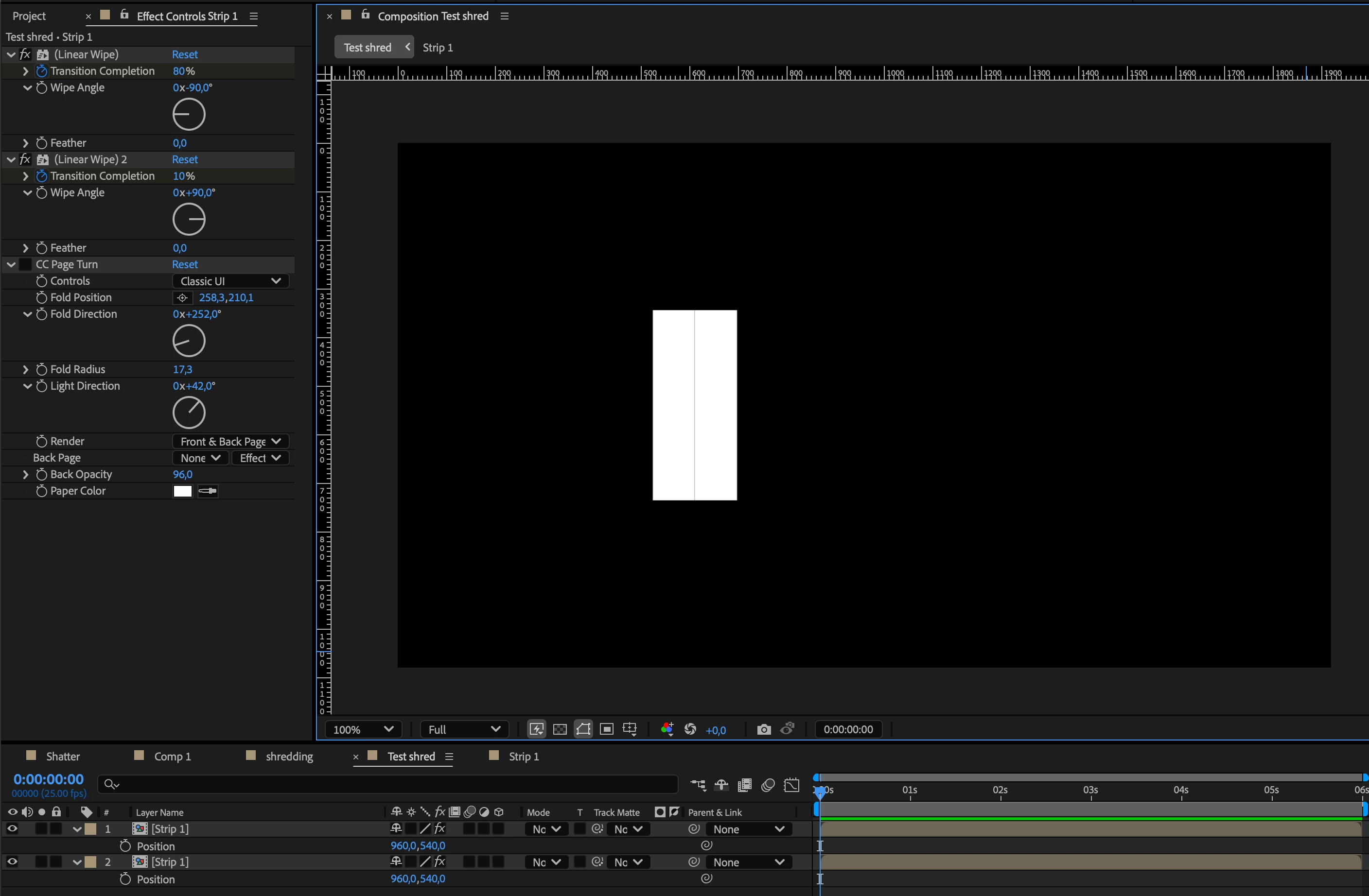Click the Region of Interest icon
This screenshot has width=1369, height=896.
point(606,729)
